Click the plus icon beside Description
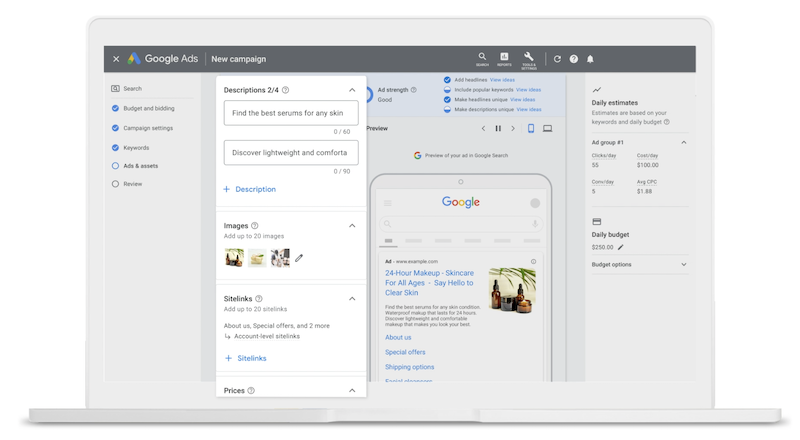The height and width of the screenshot is (440, 800). point(227,189)
